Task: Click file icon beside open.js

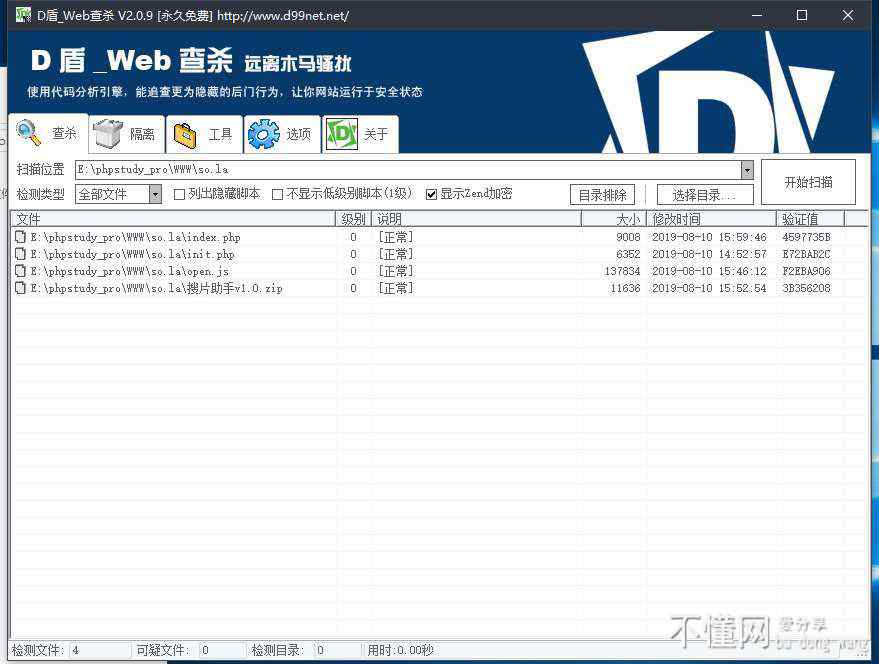Action: [20, 270]
